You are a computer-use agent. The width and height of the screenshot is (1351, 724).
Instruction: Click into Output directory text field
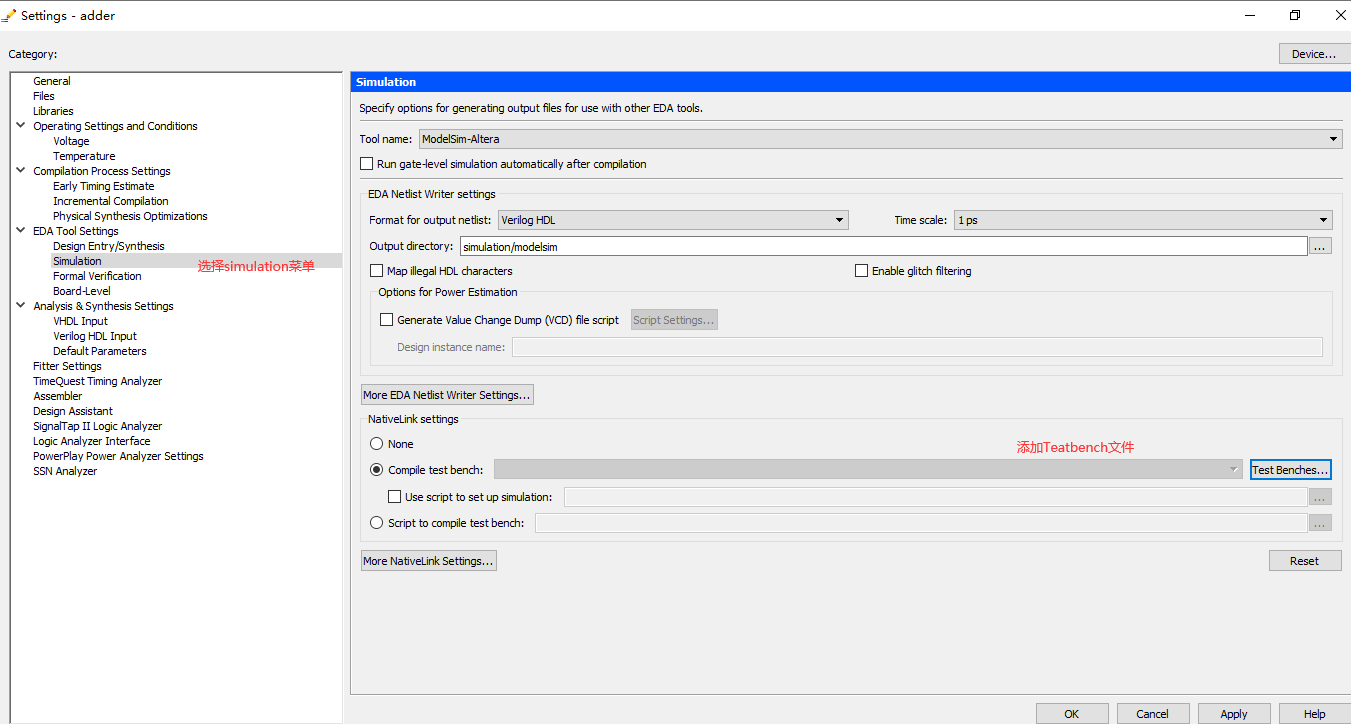[x=883, y=246]
